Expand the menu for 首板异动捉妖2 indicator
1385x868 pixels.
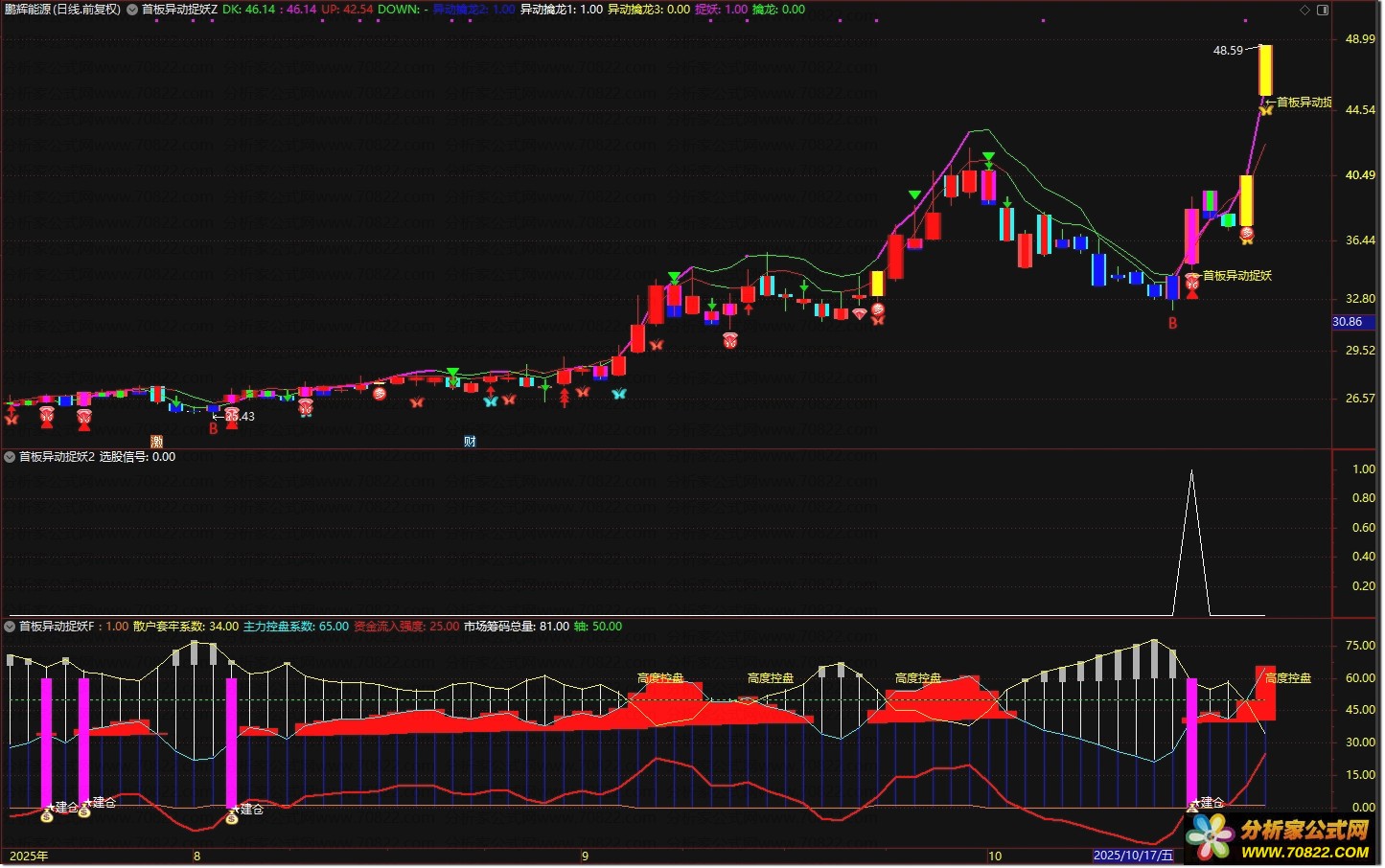pos(10,457)
